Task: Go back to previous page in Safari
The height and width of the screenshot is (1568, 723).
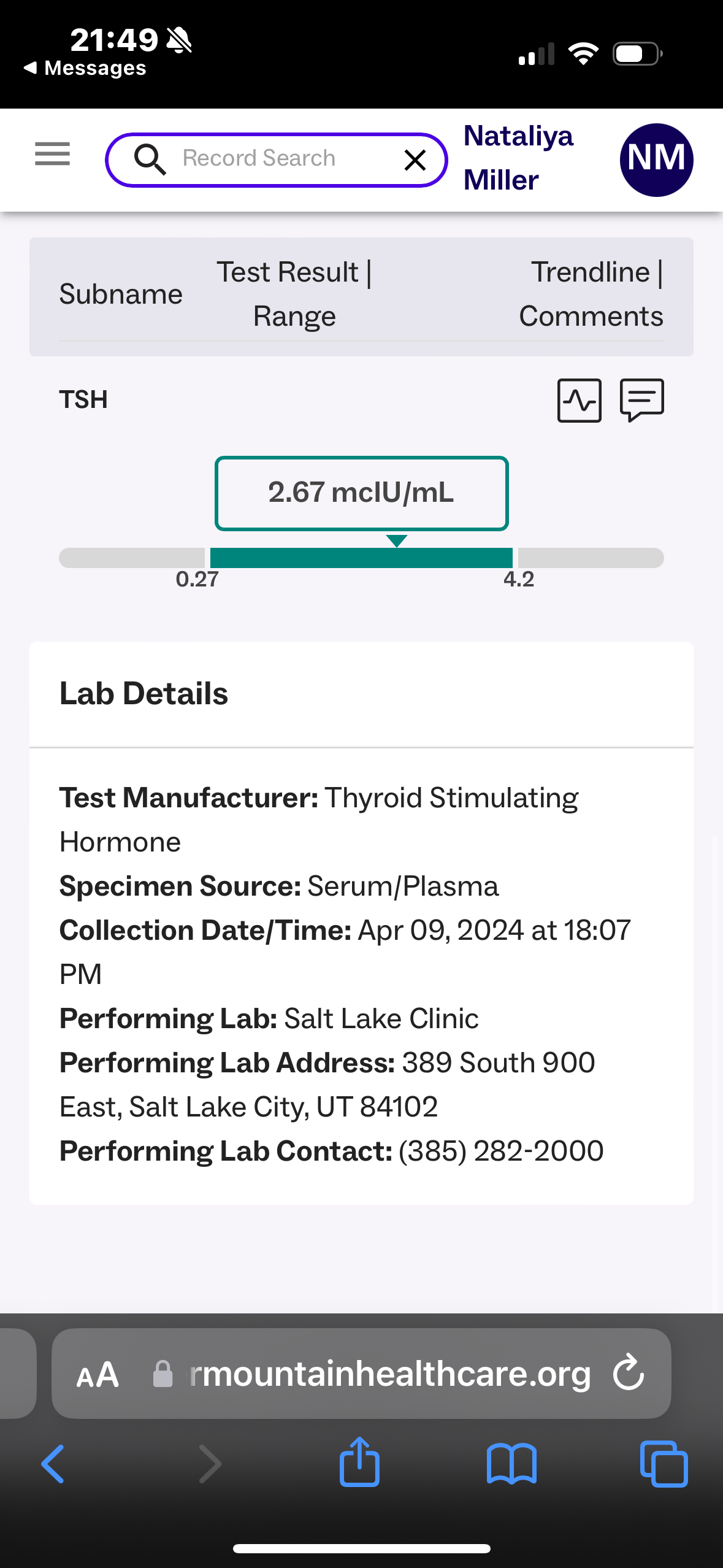Action: pyautogui.click(x=53, y=1464)
